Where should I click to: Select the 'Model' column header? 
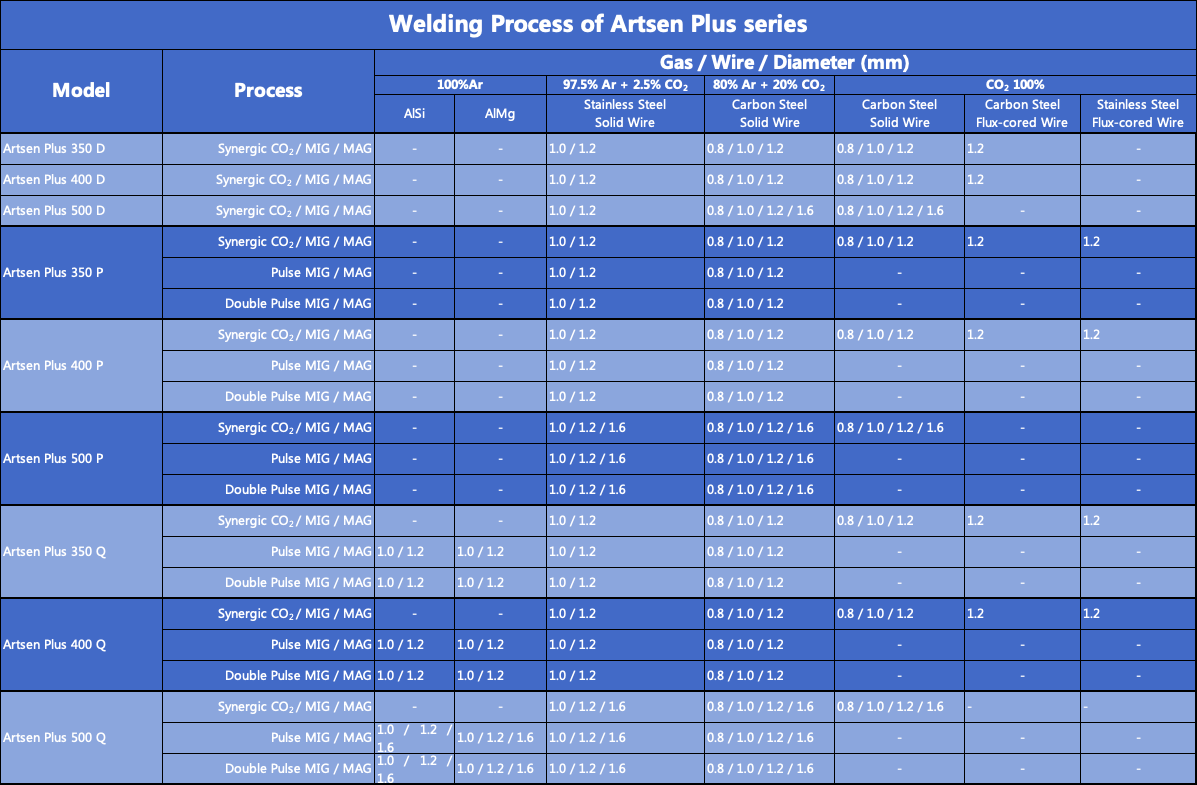point(81,91)
